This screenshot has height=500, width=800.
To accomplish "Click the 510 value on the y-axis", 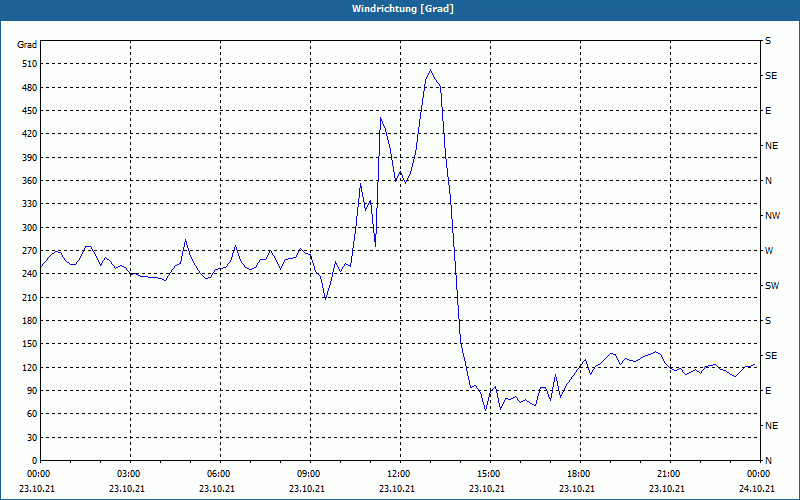I will [30, 64].
